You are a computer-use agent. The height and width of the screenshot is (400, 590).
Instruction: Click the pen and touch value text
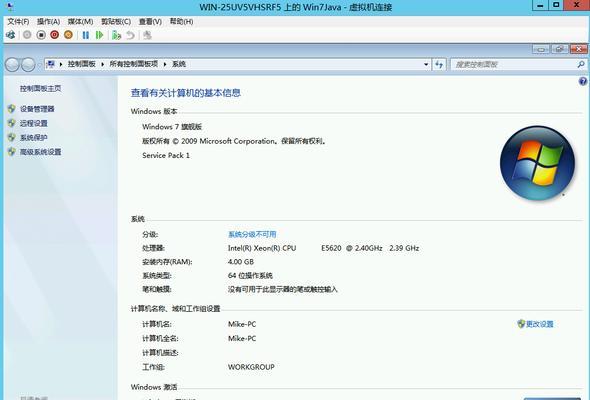(283, 289)
